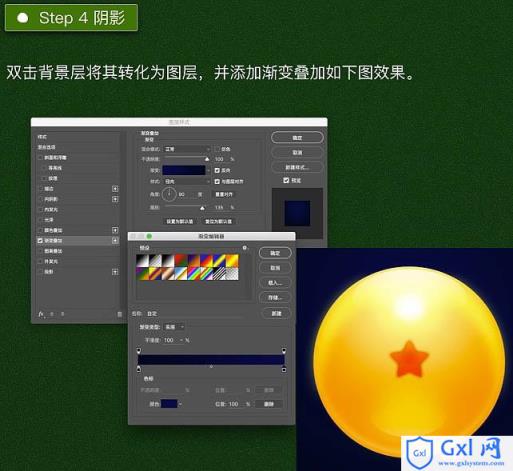Choose the copper gradient preset
The width and height of the screenshot is (513, 471).
coord(168,274)
